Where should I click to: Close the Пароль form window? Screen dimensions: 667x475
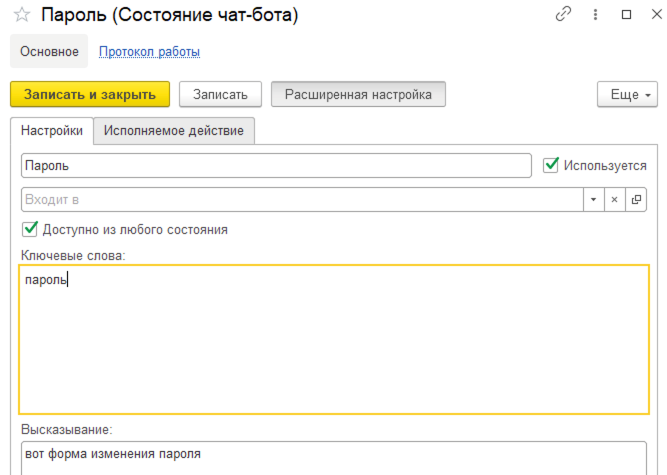pyautogui.click(x=656, y=14)
